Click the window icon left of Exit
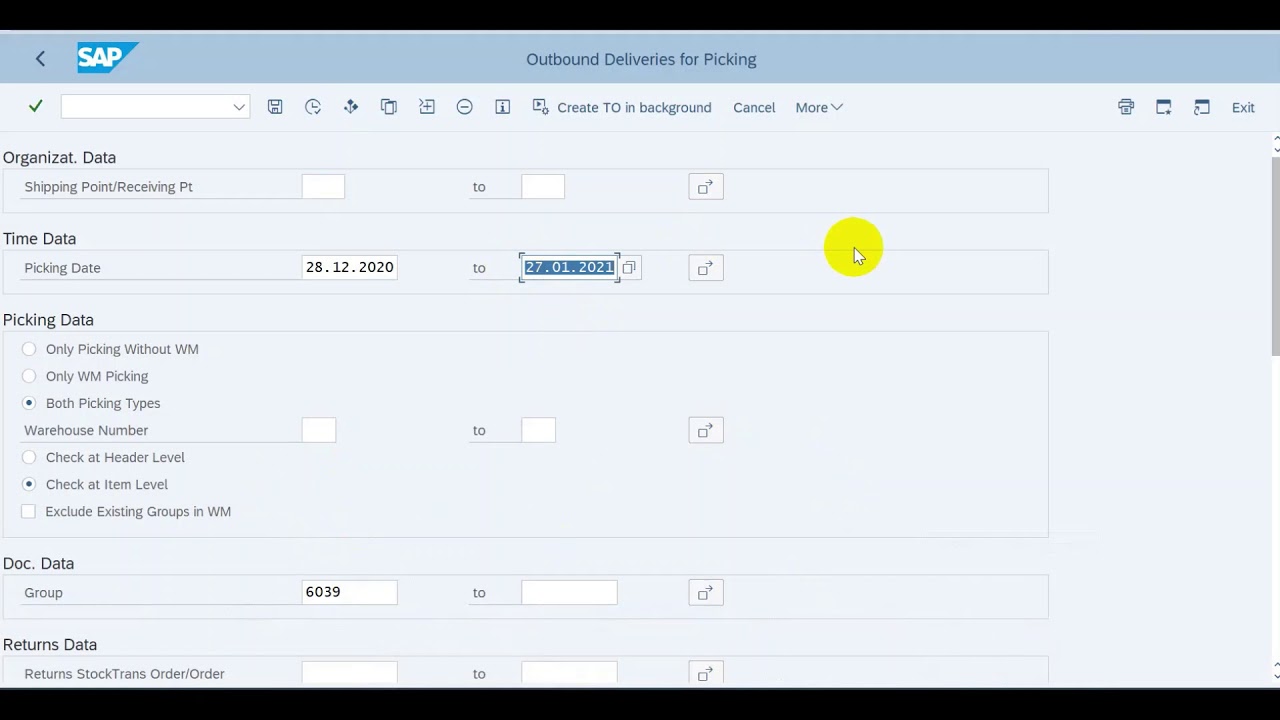The width and height of the screenshot is (1280, 720). tap(1202, 107)
